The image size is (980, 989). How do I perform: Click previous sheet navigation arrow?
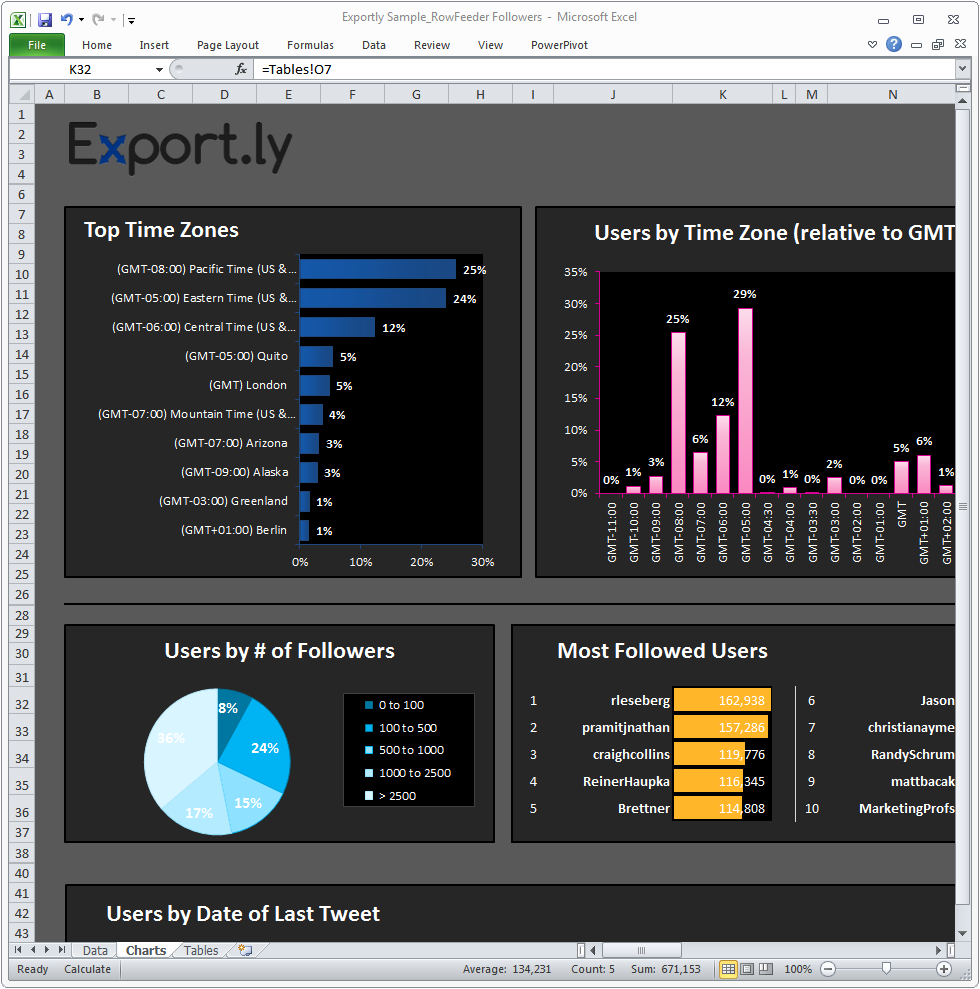coord(32,950)
